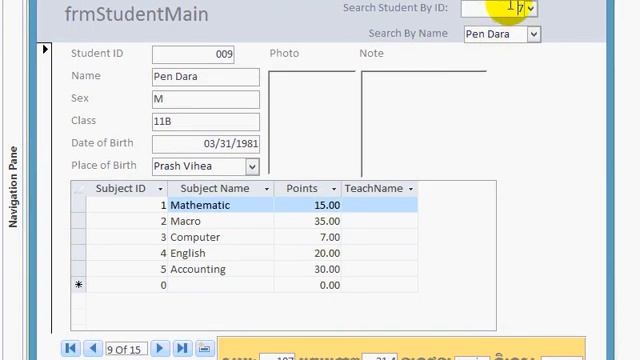The height and width of the screenshot is (360, 640).
Task: Open TeachName column filter arrow
Action: pos(411,189)
